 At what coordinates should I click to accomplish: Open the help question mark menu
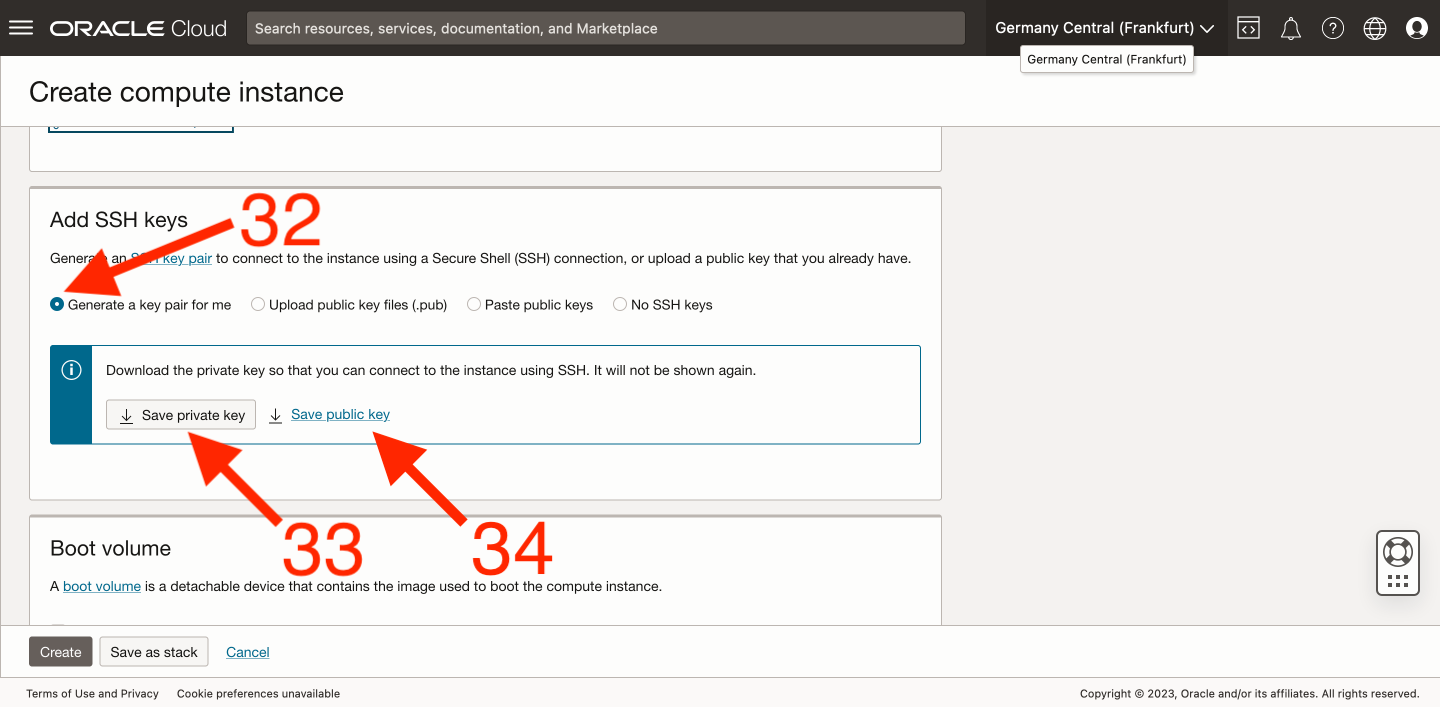click(x=1332, y=28)
